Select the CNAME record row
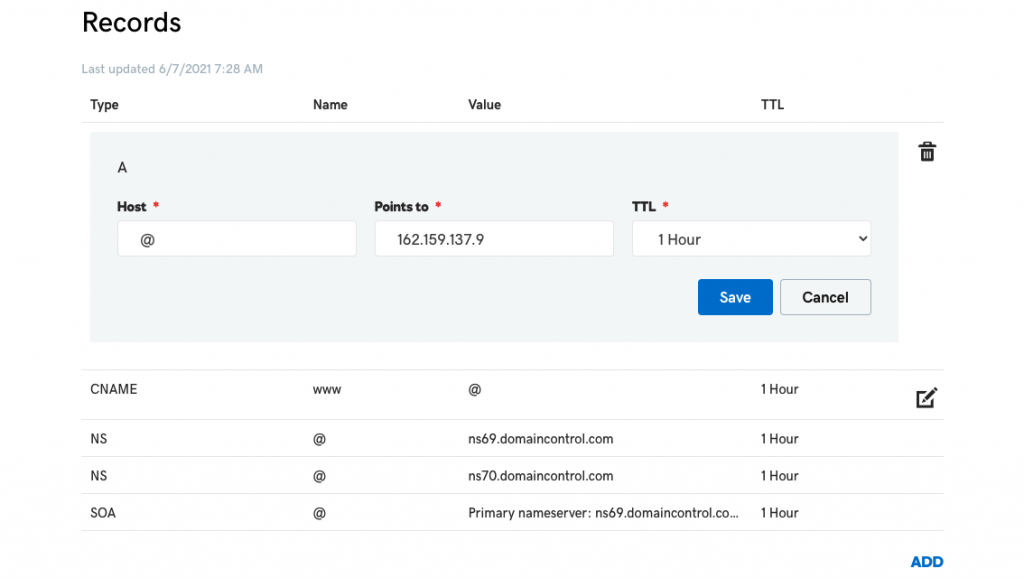The width and height of the screenshot is (1024, 578). (512, 395)
